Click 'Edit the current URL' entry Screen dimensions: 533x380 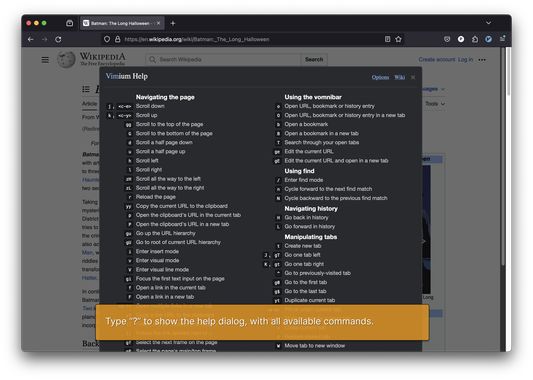click(309, 152)
